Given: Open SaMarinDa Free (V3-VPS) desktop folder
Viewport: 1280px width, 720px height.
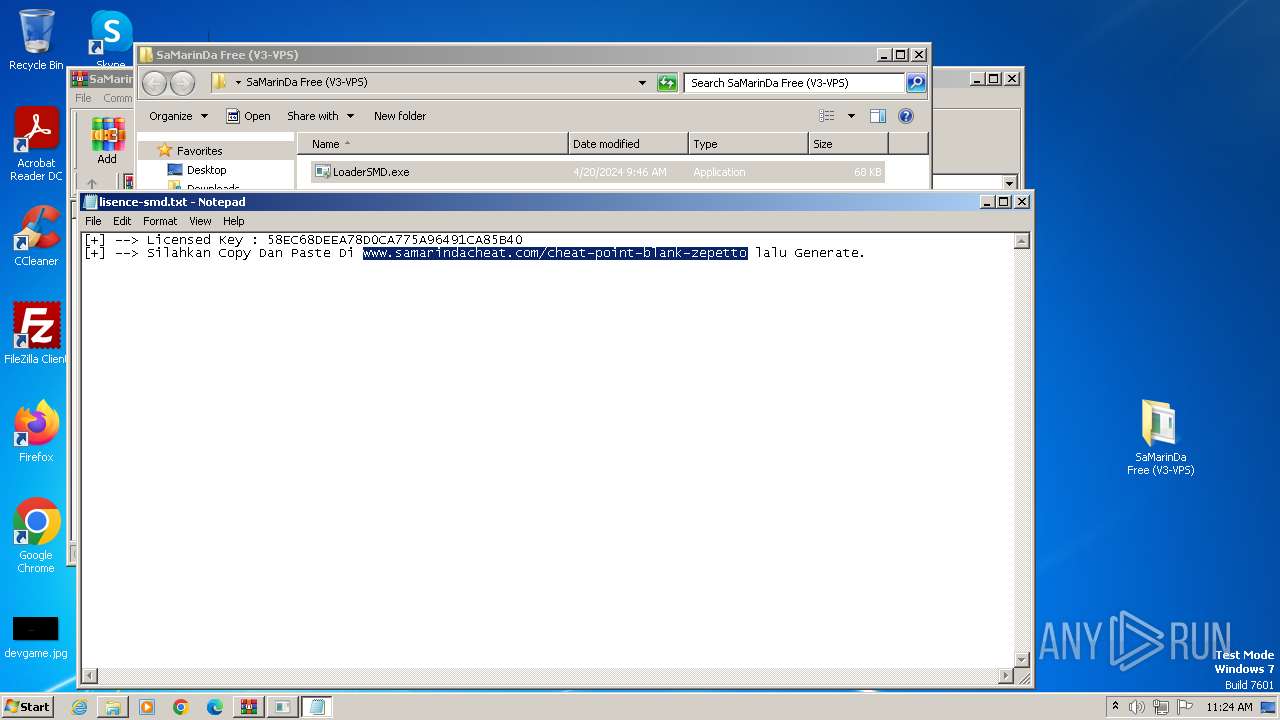Looking at the screenshot, I should [x=1160, y=438].
